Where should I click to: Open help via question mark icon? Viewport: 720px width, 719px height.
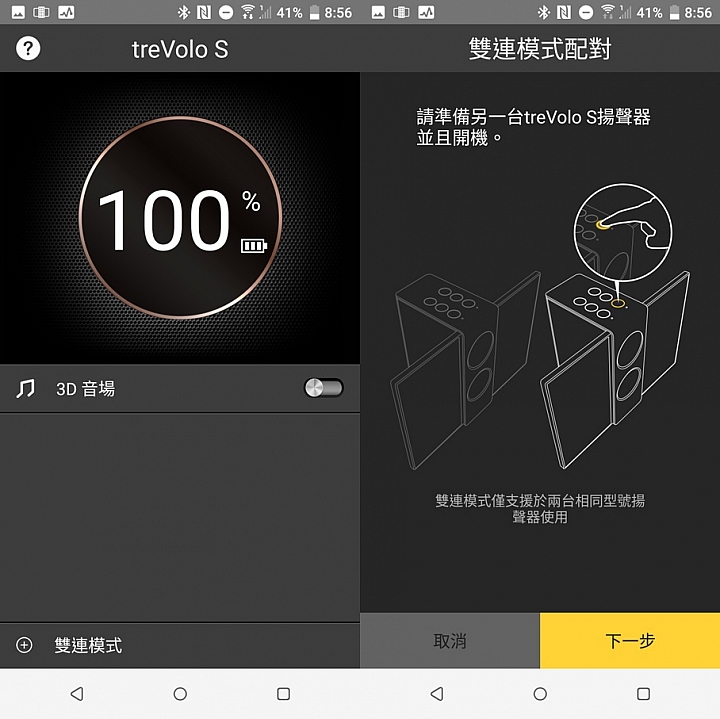pyautogui.click(x=28, y=48)
